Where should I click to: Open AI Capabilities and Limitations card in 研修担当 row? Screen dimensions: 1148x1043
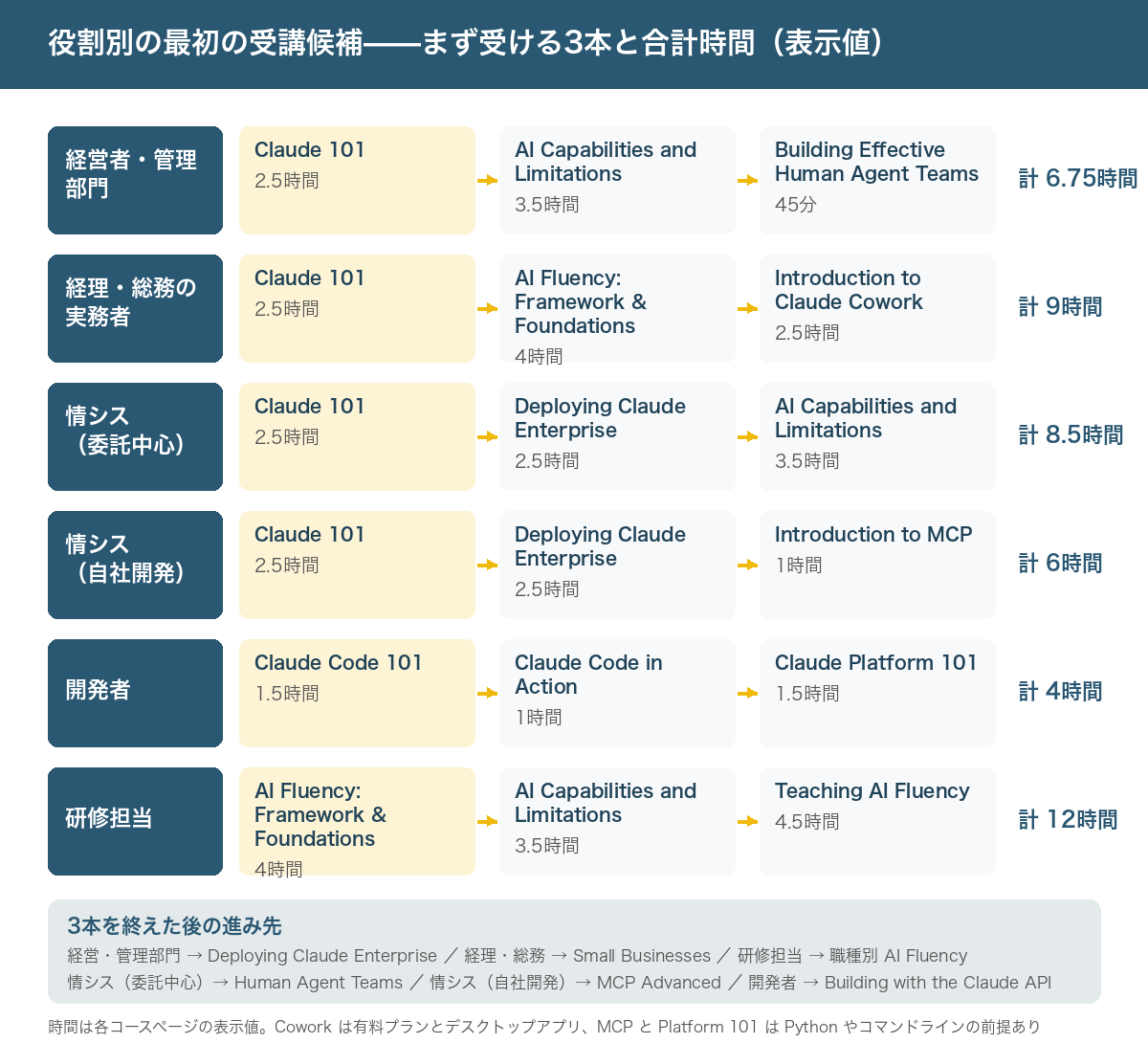click(617, 821)
